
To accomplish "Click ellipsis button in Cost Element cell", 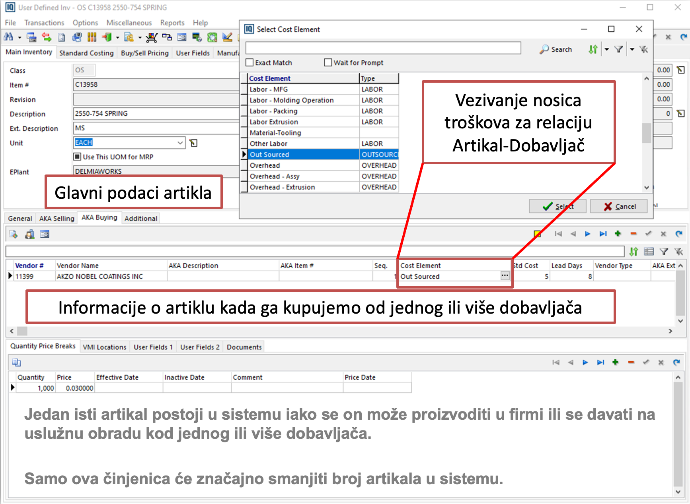I will [x=505, y=276].
